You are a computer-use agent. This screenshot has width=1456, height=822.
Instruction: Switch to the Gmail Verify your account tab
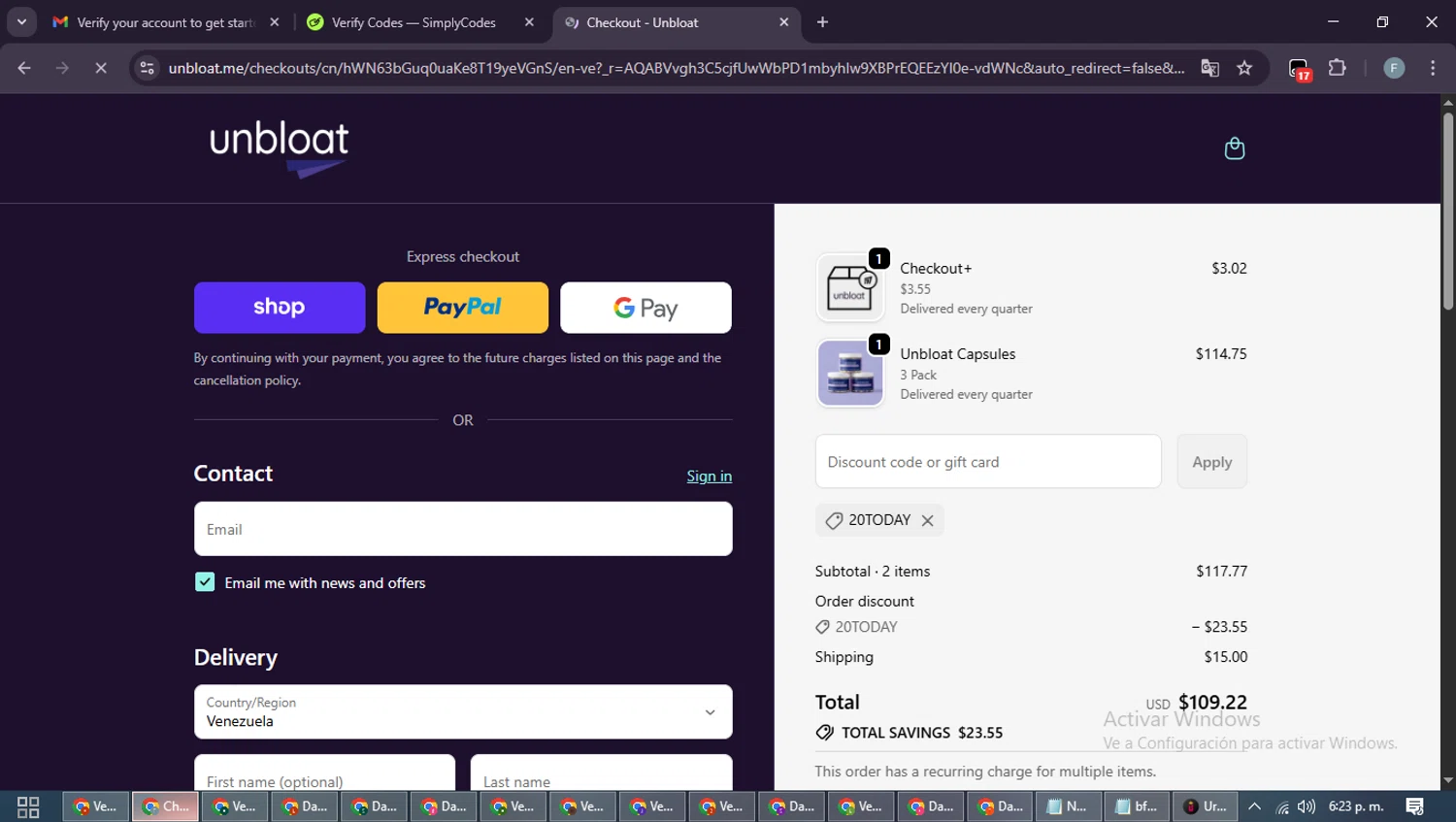(x=166, y=22)
